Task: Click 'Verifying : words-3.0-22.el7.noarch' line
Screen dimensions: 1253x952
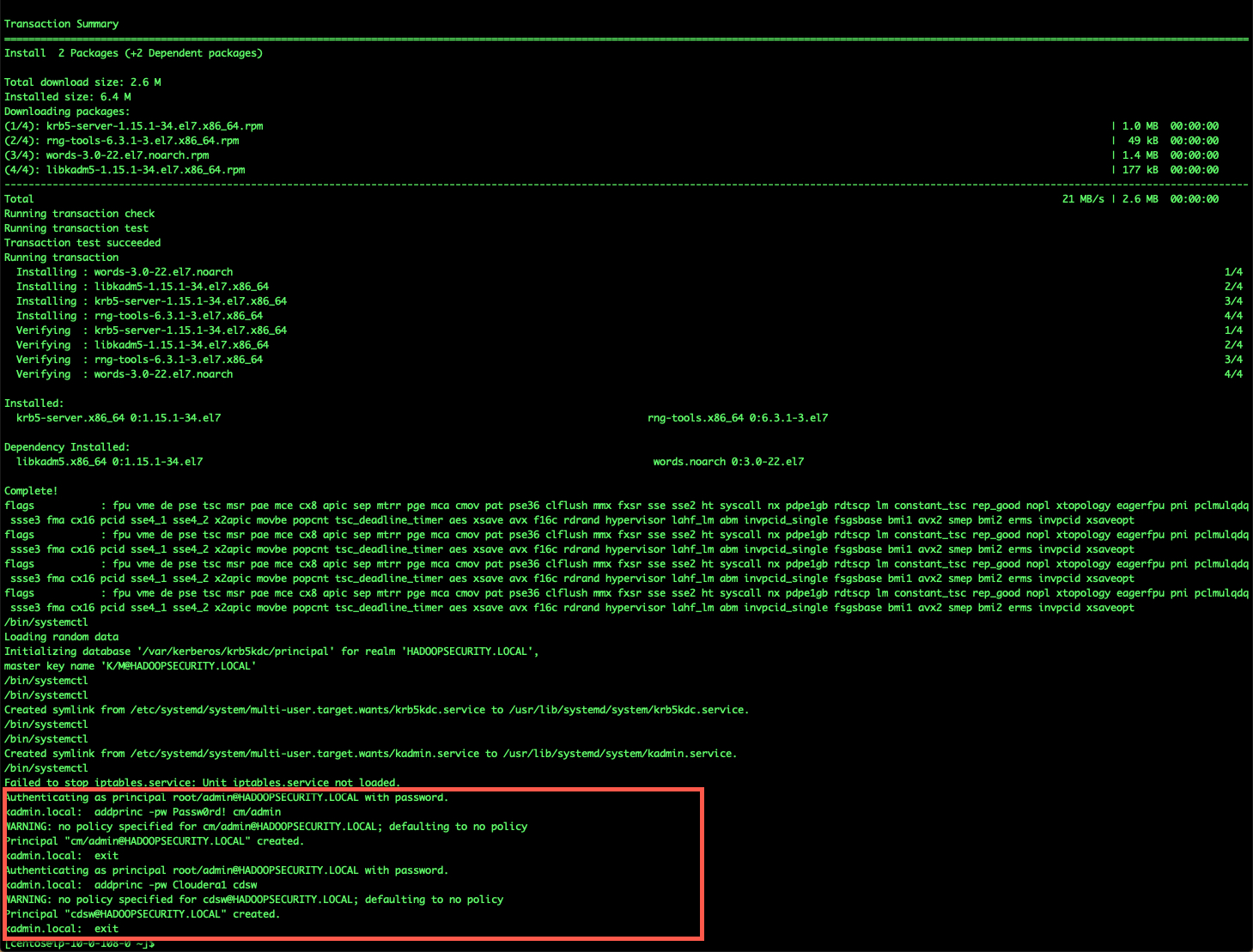Action: 125,374
